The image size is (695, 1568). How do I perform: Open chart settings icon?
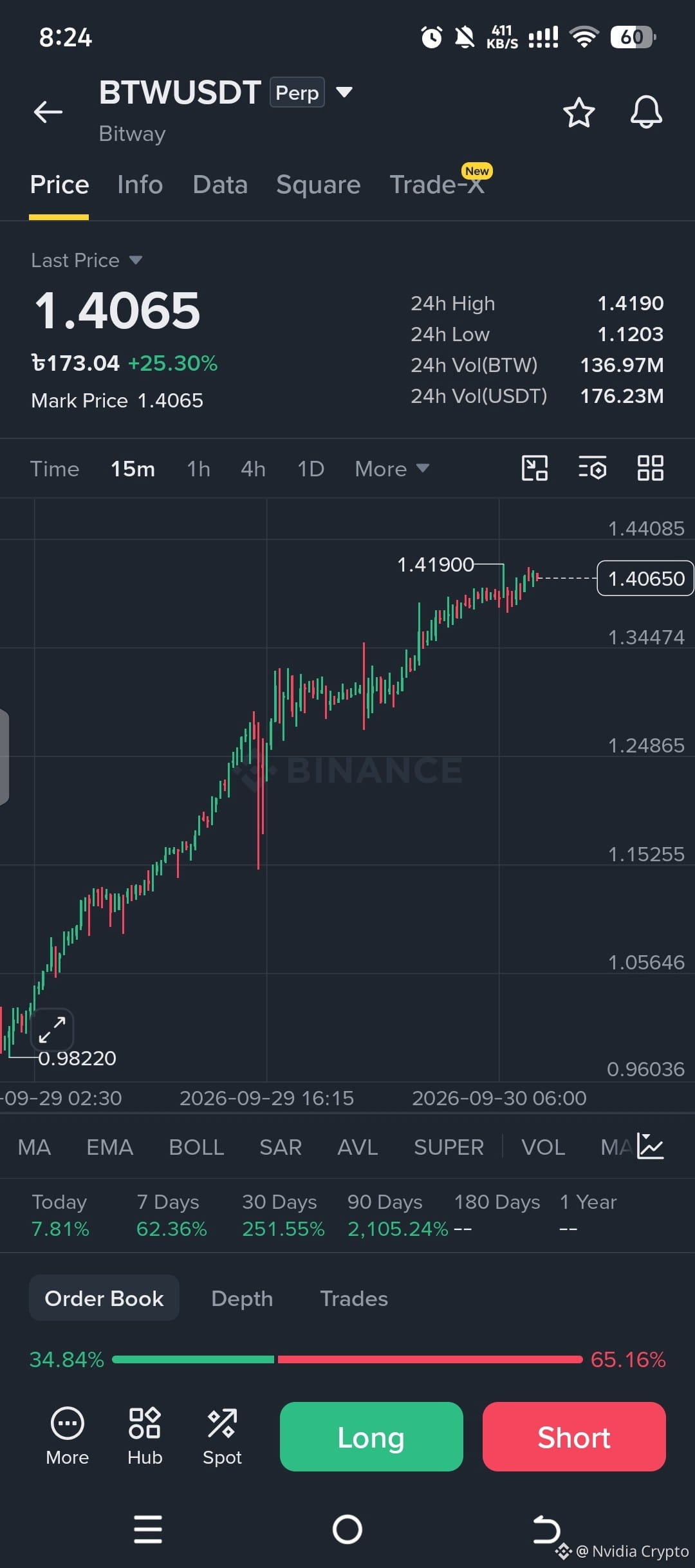592,468
